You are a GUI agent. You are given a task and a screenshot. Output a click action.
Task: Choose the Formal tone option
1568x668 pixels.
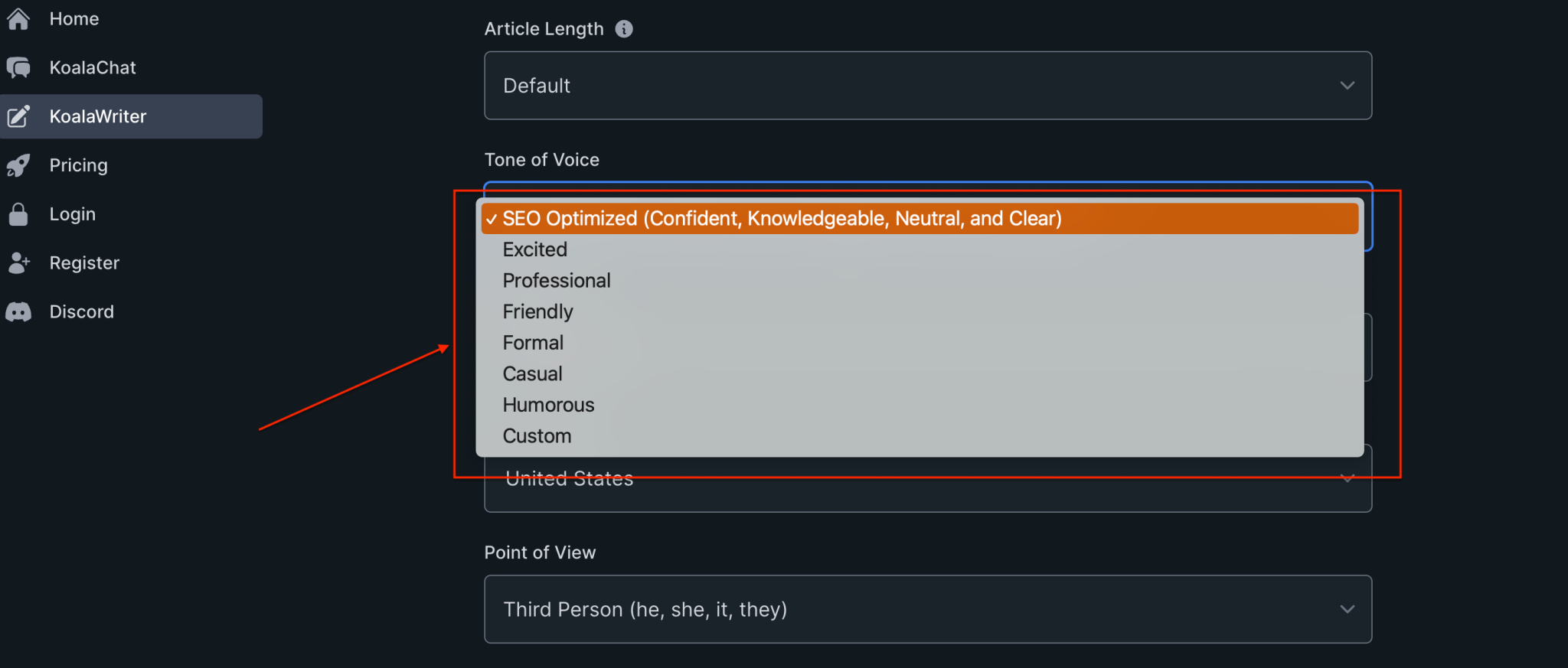(x=920, y=343)
